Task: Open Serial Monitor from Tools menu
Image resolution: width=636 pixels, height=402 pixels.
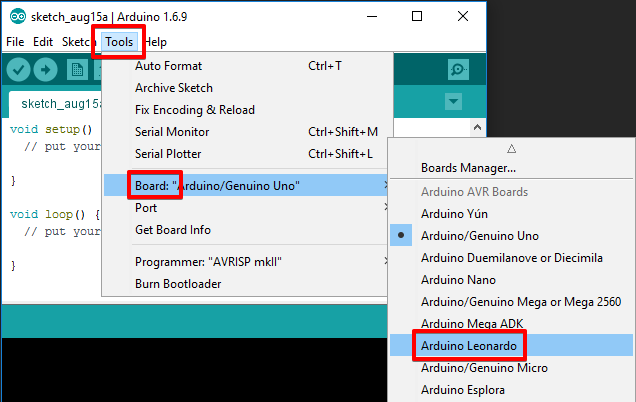Action: [x=247, y=132]
